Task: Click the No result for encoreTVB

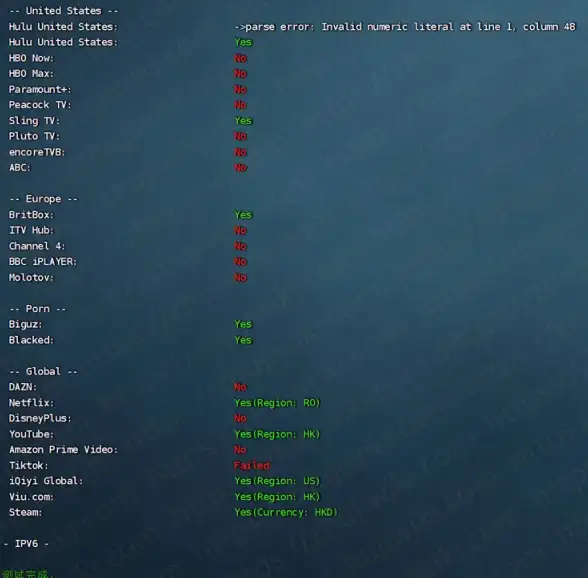Action: [x=241, y=152]
